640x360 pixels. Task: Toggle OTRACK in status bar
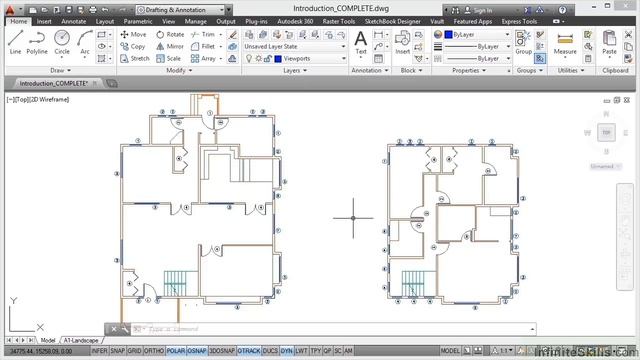[x=249, y=351]
